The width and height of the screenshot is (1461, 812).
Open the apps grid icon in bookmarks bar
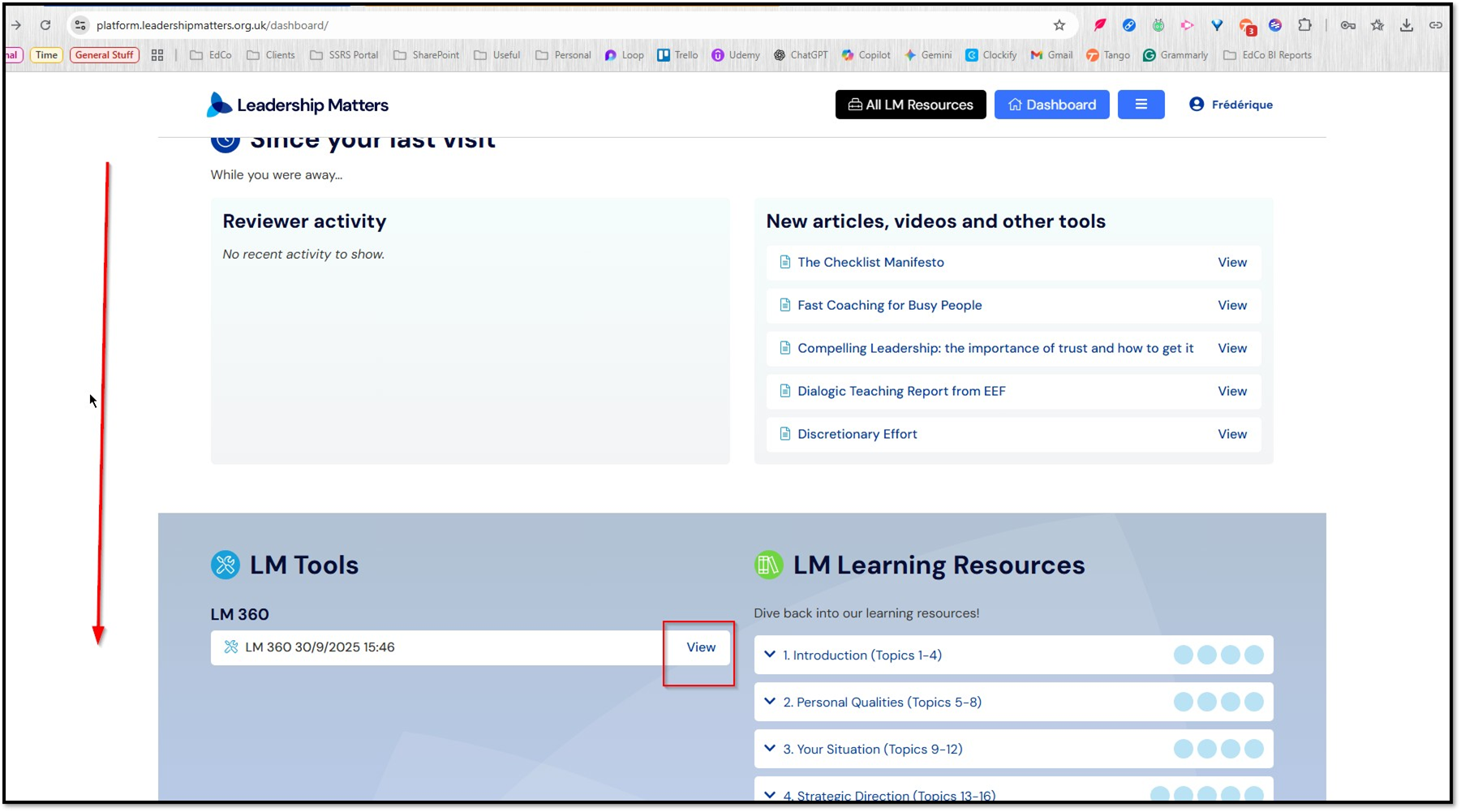tap(157, 55)
